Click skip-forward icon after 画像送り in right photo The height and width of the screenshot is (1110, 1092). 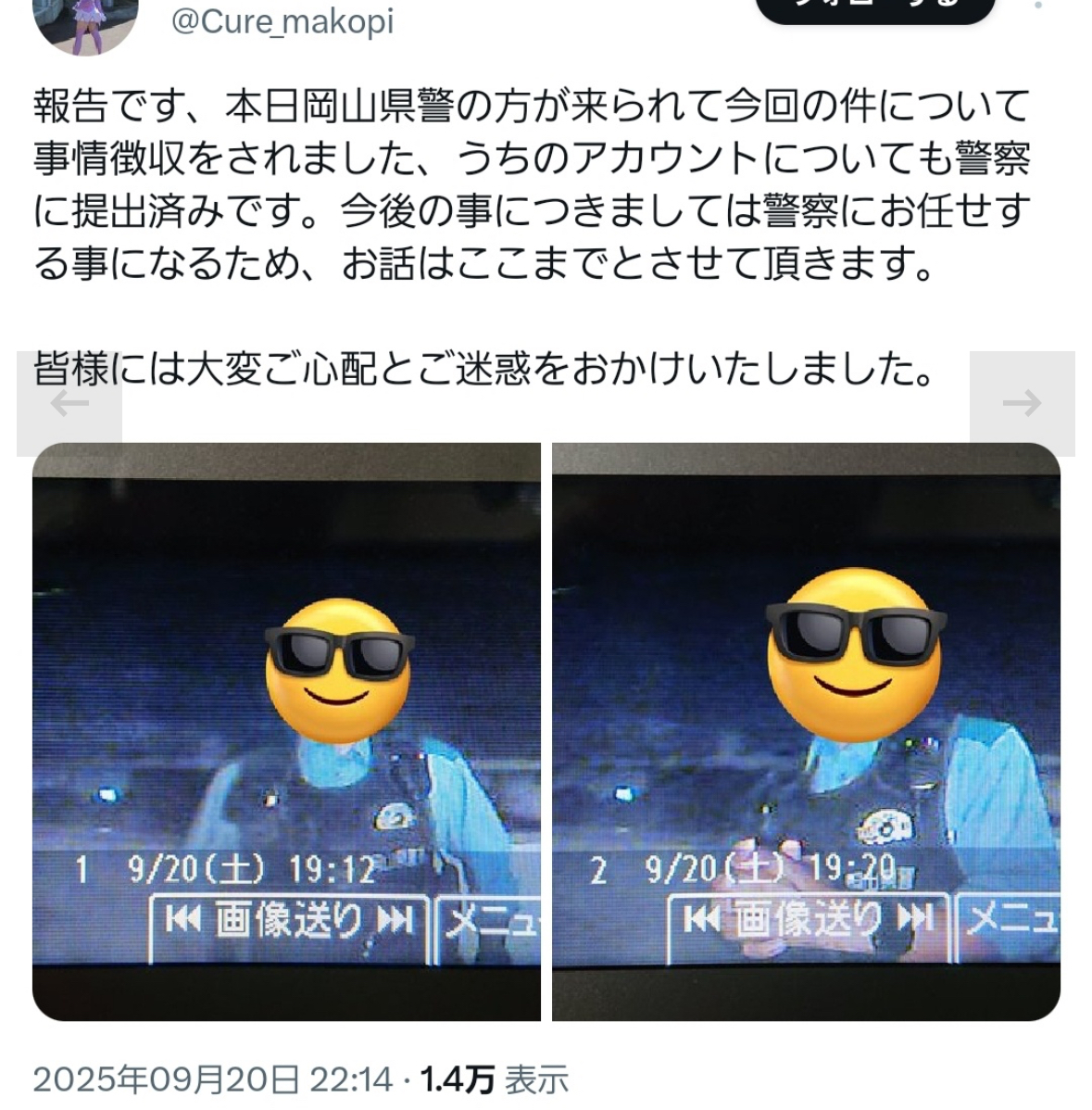point(916,919)
